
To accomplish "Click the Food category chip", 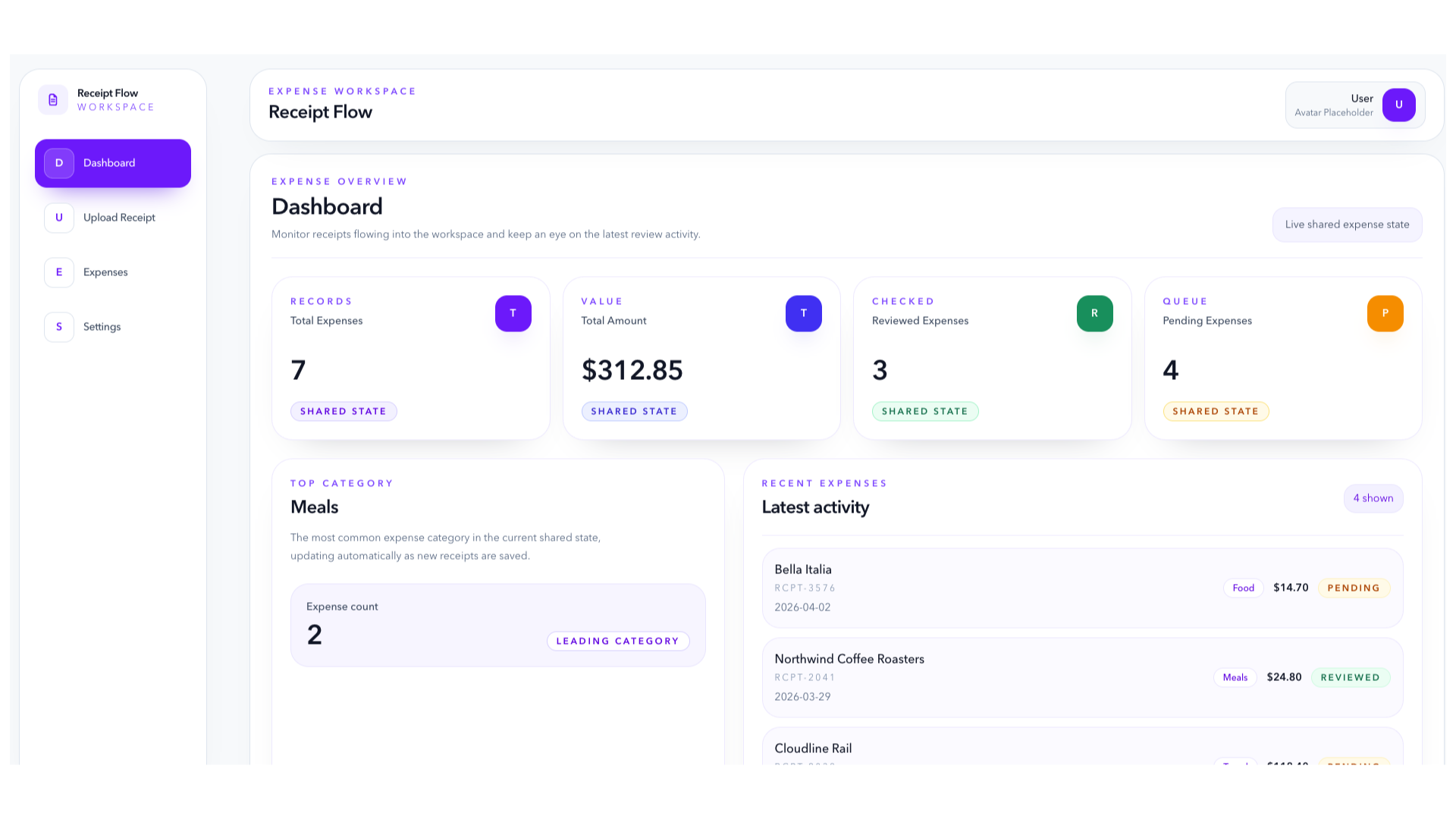I will 1242,588.
